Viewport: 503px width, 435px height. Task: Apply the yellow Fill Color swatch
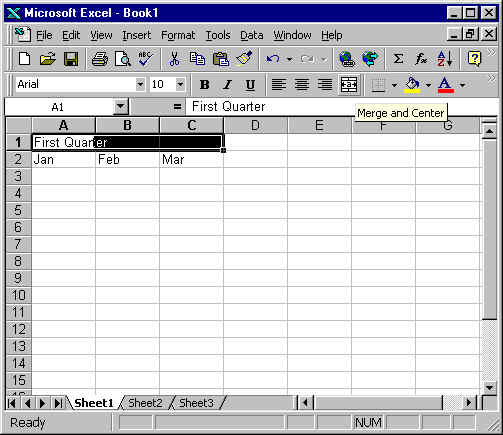pyautogui.click(x=412, y=85)
